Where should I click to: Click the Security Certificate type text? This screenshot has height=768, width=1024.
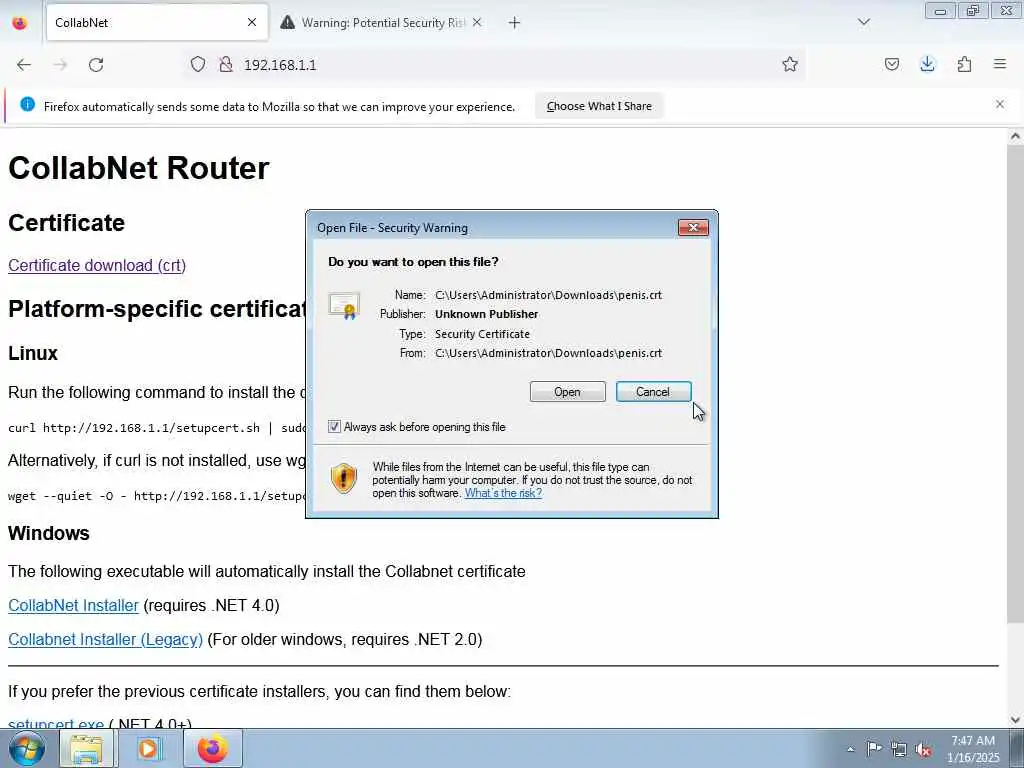pos(482,334)
